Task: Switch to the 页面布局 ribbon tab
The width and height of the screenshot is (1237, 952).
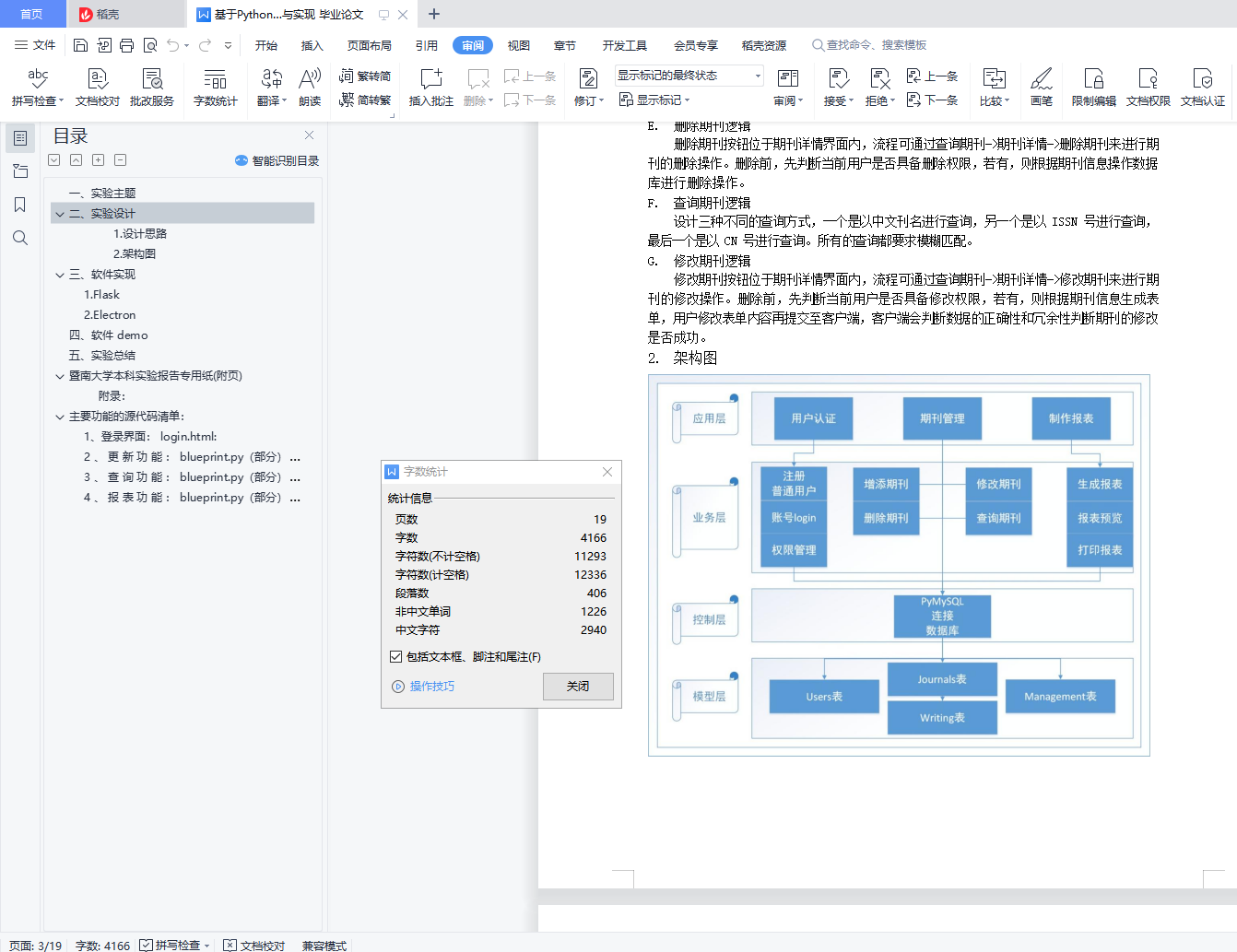Action: 370,45
